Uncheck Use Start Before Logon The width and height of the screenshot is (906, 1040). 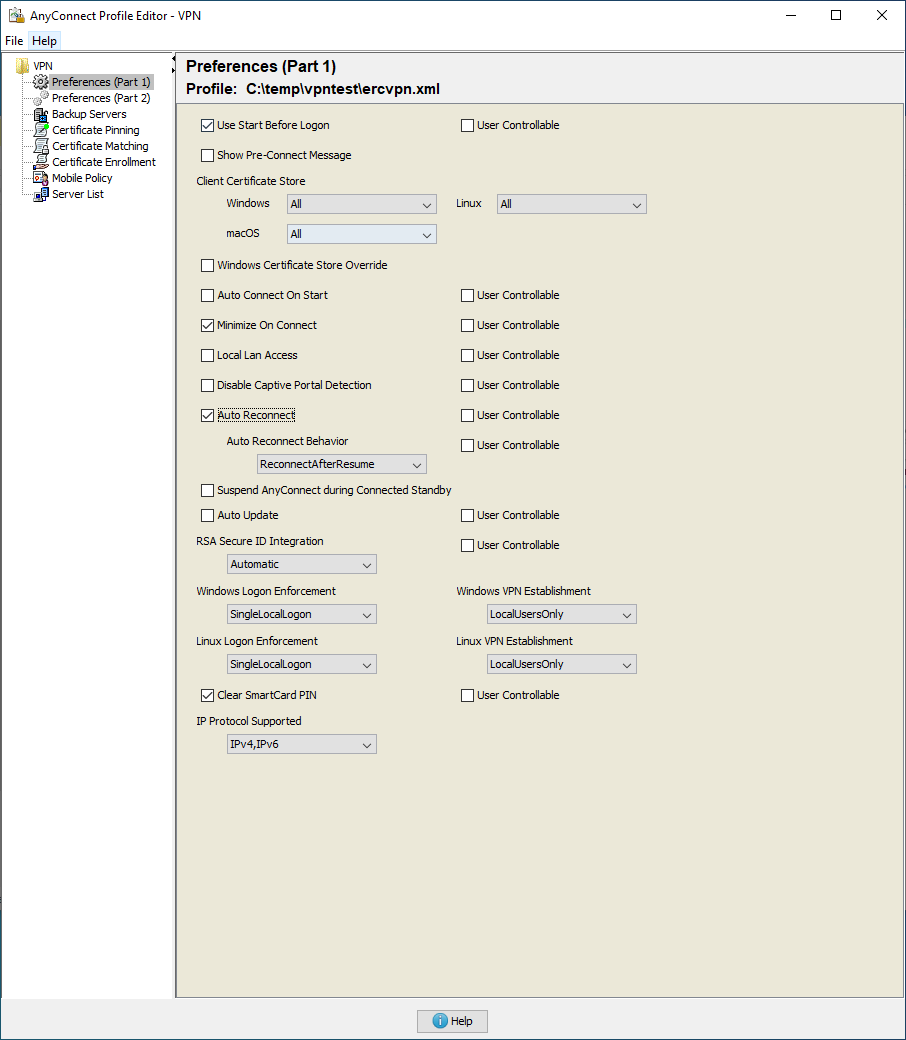pyautogui.click(x=207, y=125)
